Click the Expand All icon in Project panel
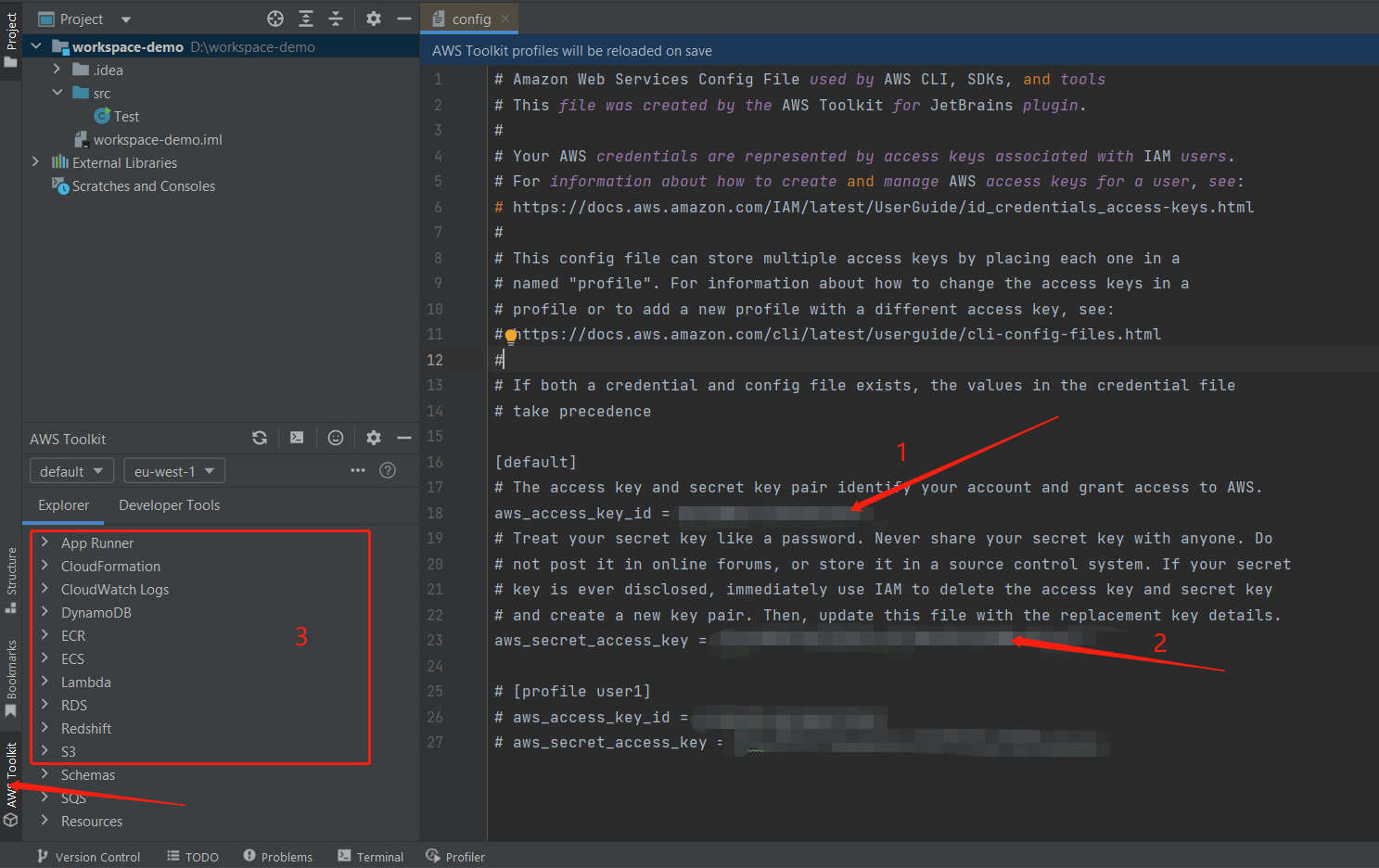 tap(306, 19)
